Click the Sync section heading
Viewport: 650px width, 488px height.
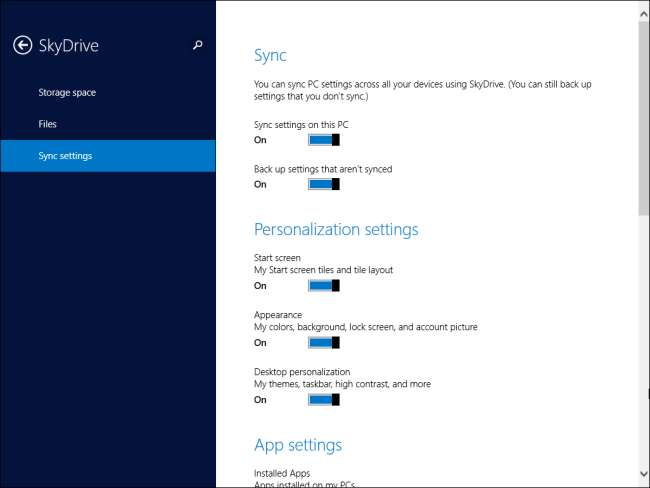click(270, 55)
